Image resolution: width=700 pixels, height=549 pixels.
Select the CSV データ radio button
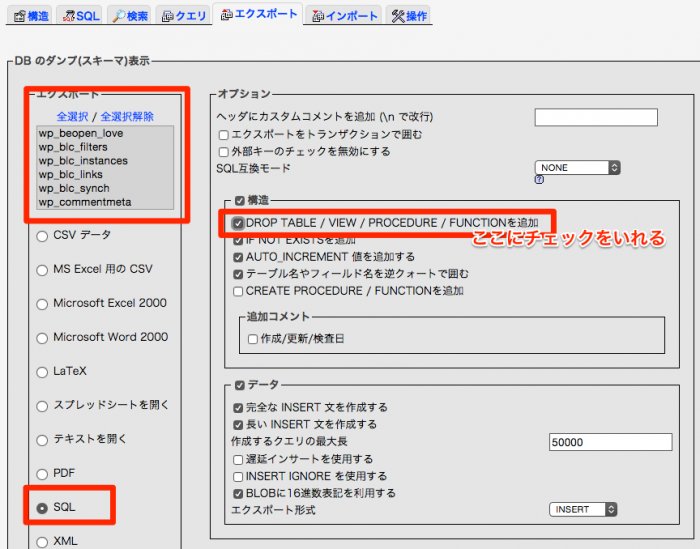pos(42,236)
